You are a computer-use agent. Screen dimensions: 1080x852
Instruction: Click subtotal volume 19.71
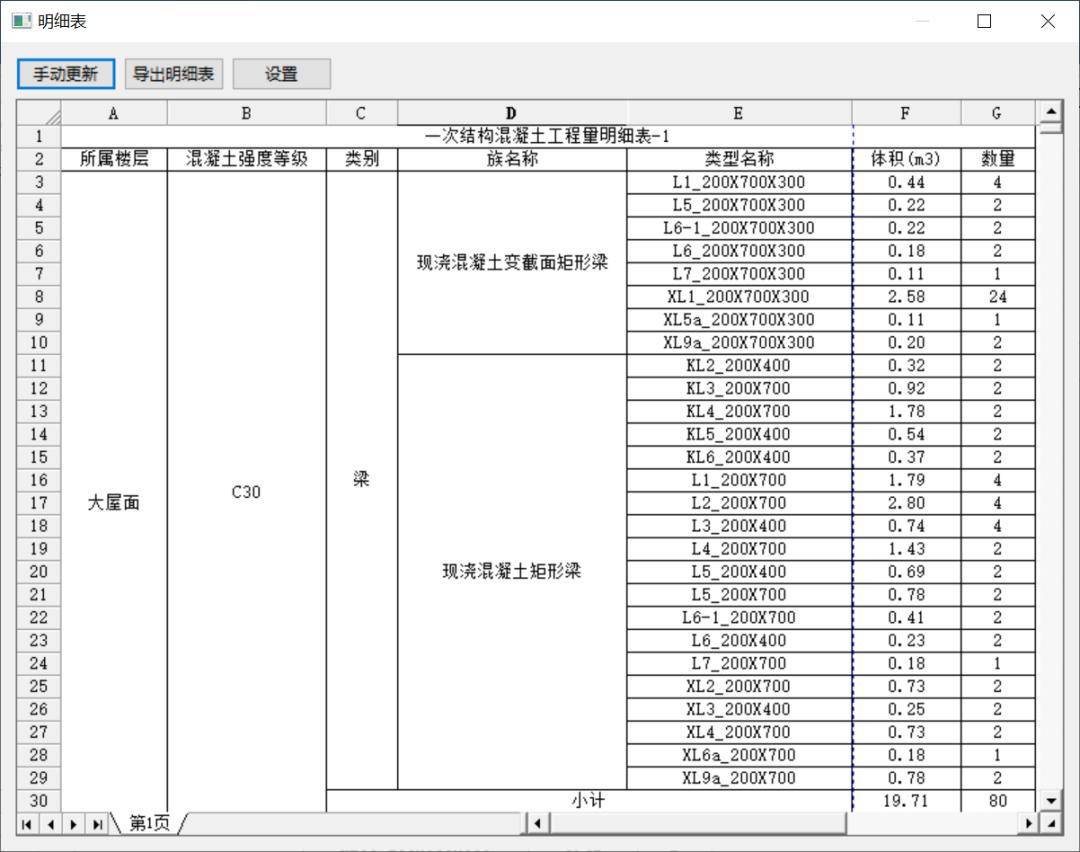point(906,800)
